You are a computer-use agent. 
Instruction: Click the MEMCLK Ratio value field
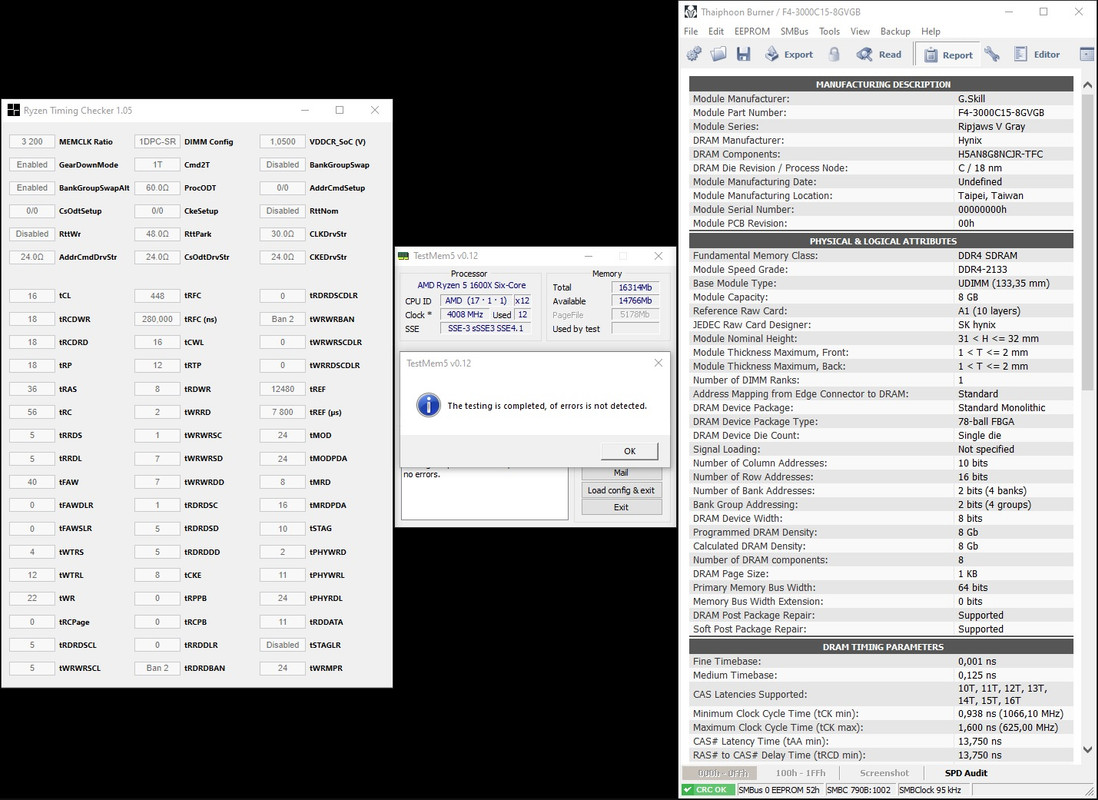coord(32,142)
